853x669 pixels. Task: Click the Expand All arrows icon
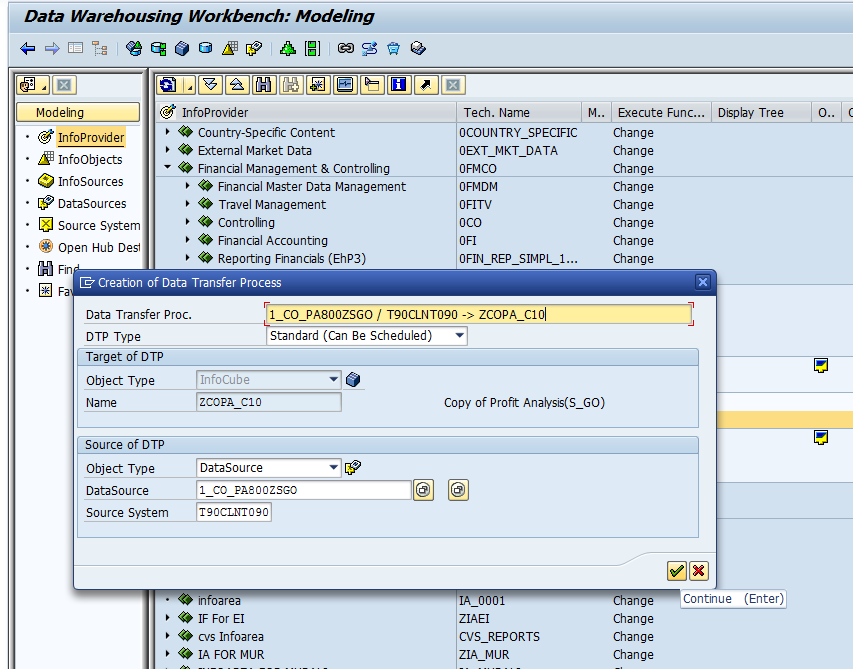211,85
